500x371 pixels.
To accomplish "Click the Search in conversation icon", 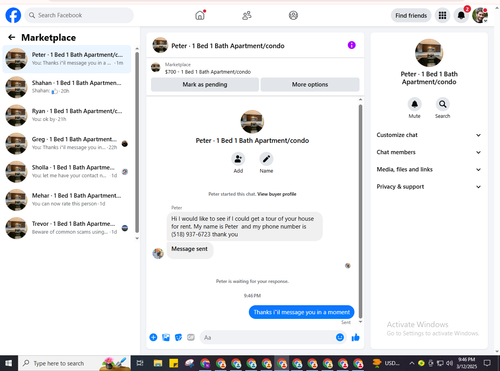I will (x=443, y=104).
